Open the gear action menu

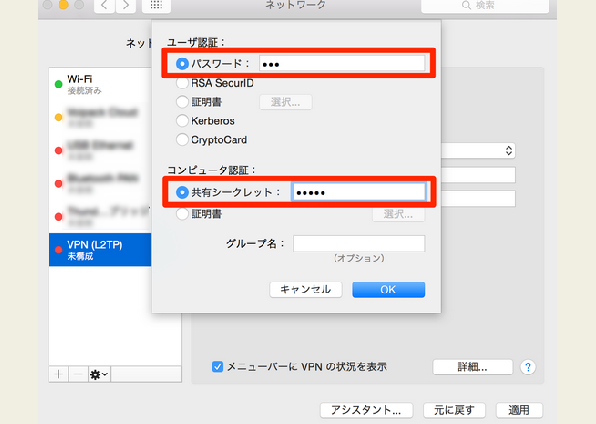99,375
